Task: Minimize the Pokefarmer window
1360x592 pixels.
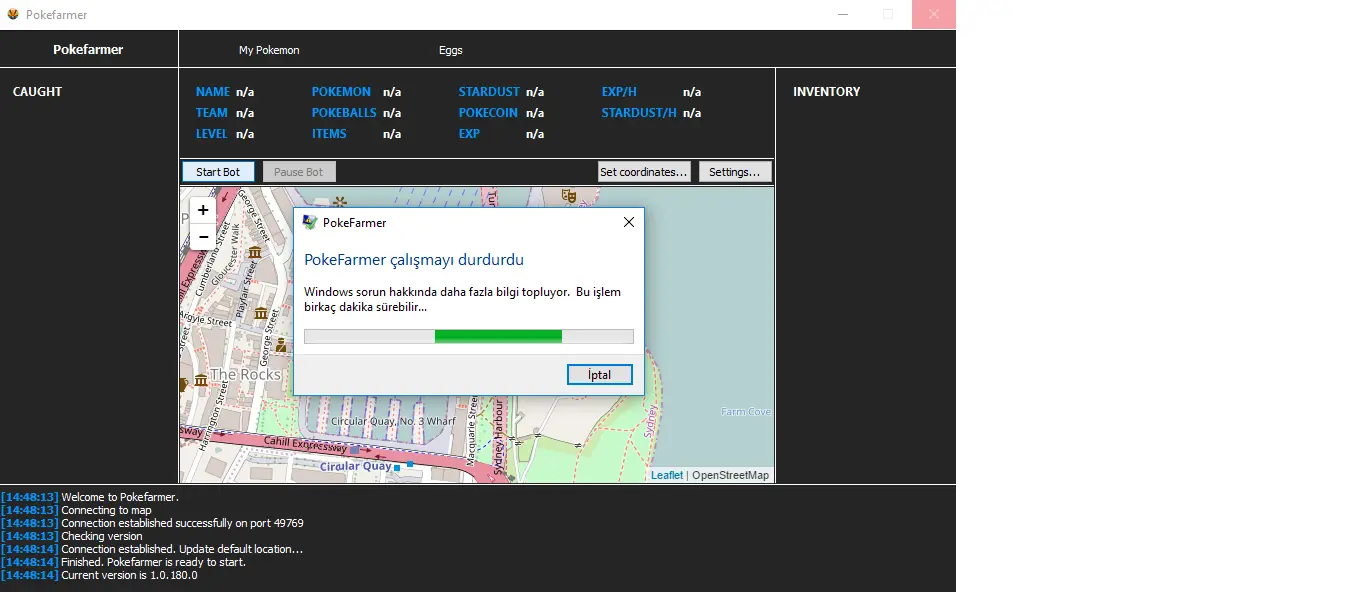Action: pos(842,14)
